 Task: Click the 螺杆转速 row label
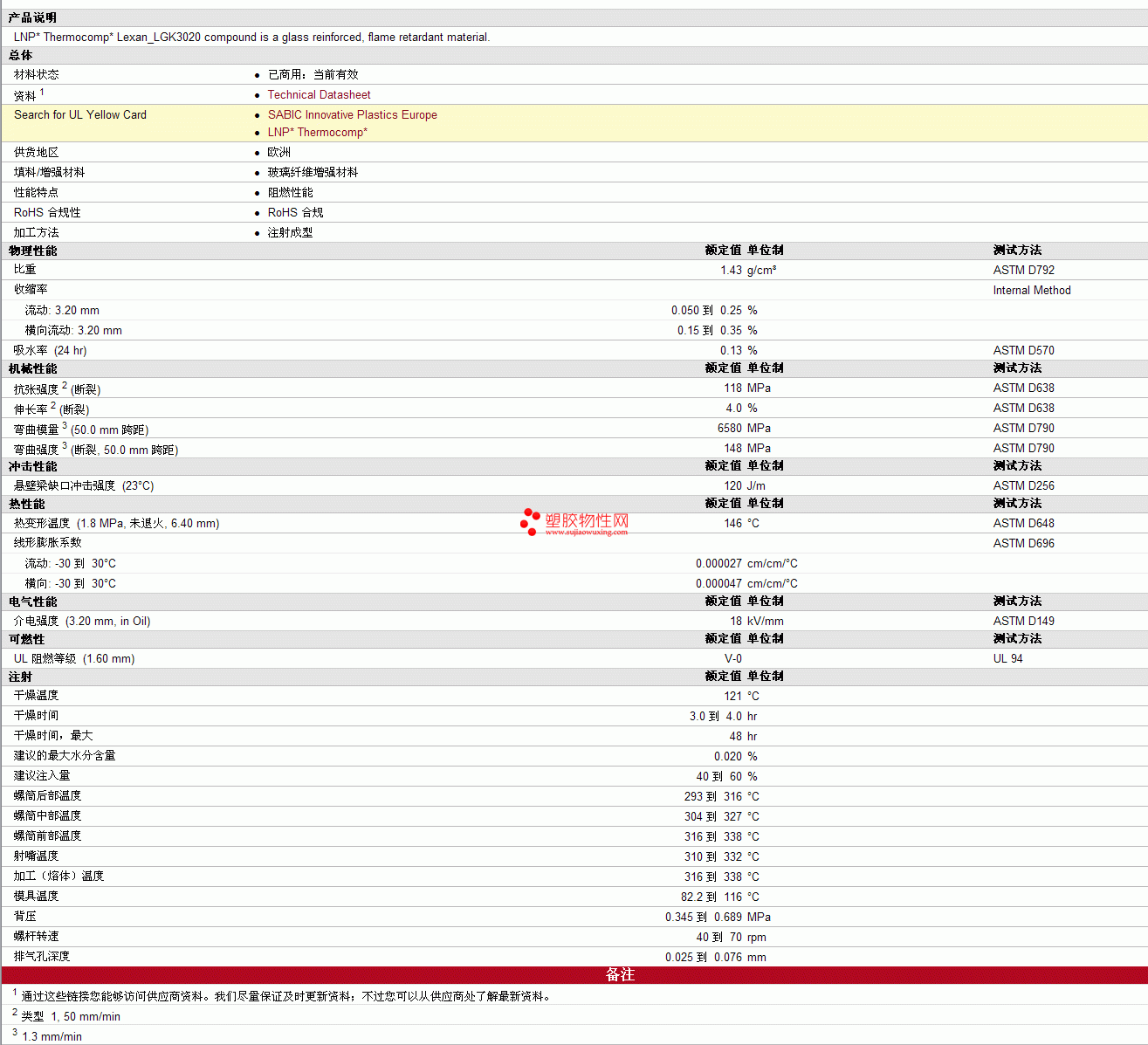click(37, 936)
